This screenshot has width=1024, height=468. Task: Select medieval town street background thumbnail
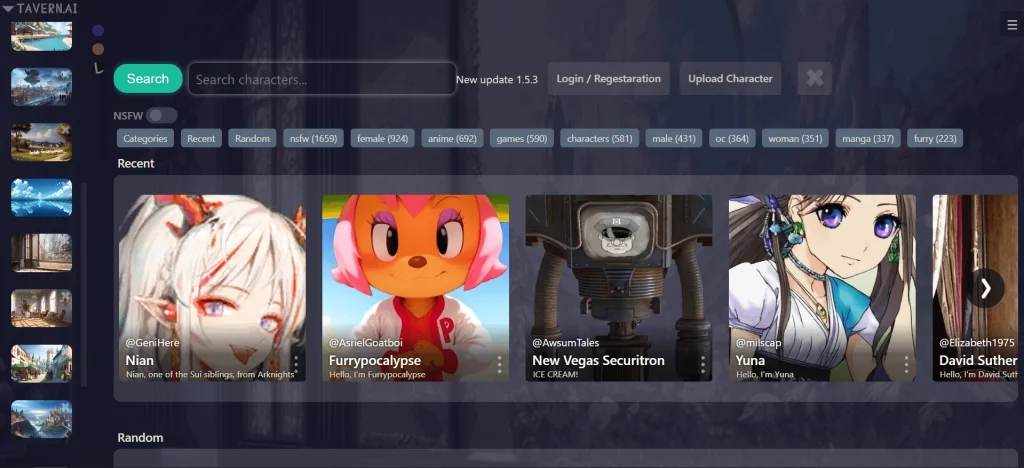42,364
